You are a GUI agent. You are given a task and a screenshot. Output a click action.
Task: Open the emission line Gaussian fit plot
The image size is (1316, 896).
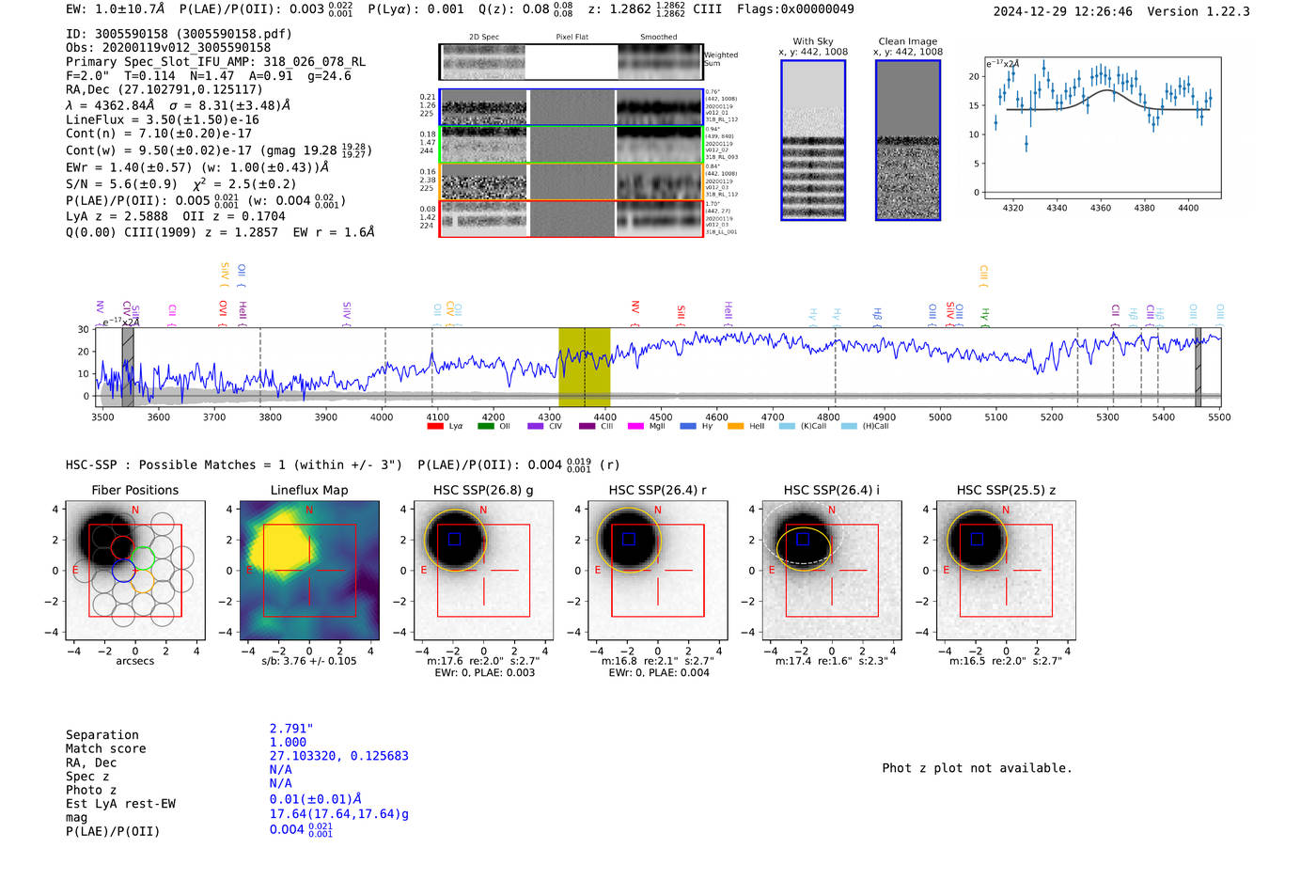(x=1102, y=128)
